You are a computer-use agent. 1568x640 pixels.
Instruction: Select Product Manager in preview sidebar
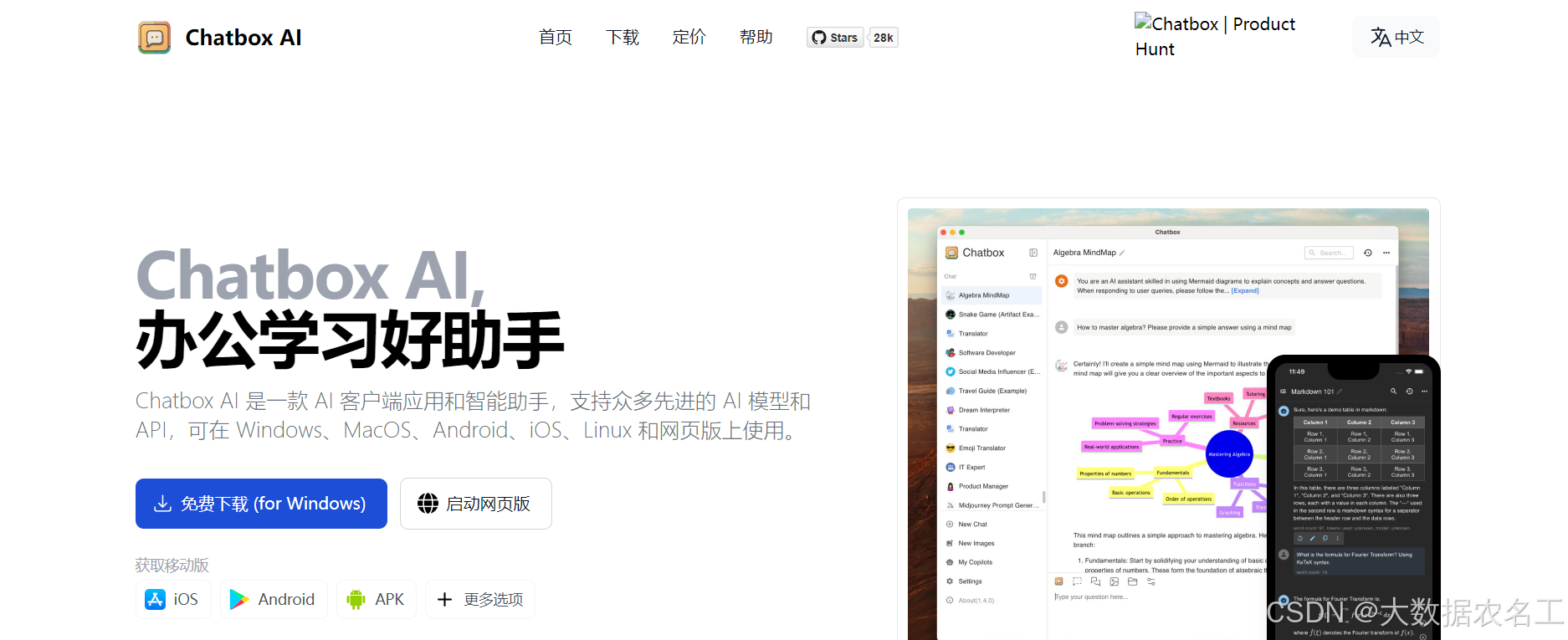click(x=992, y=486)
